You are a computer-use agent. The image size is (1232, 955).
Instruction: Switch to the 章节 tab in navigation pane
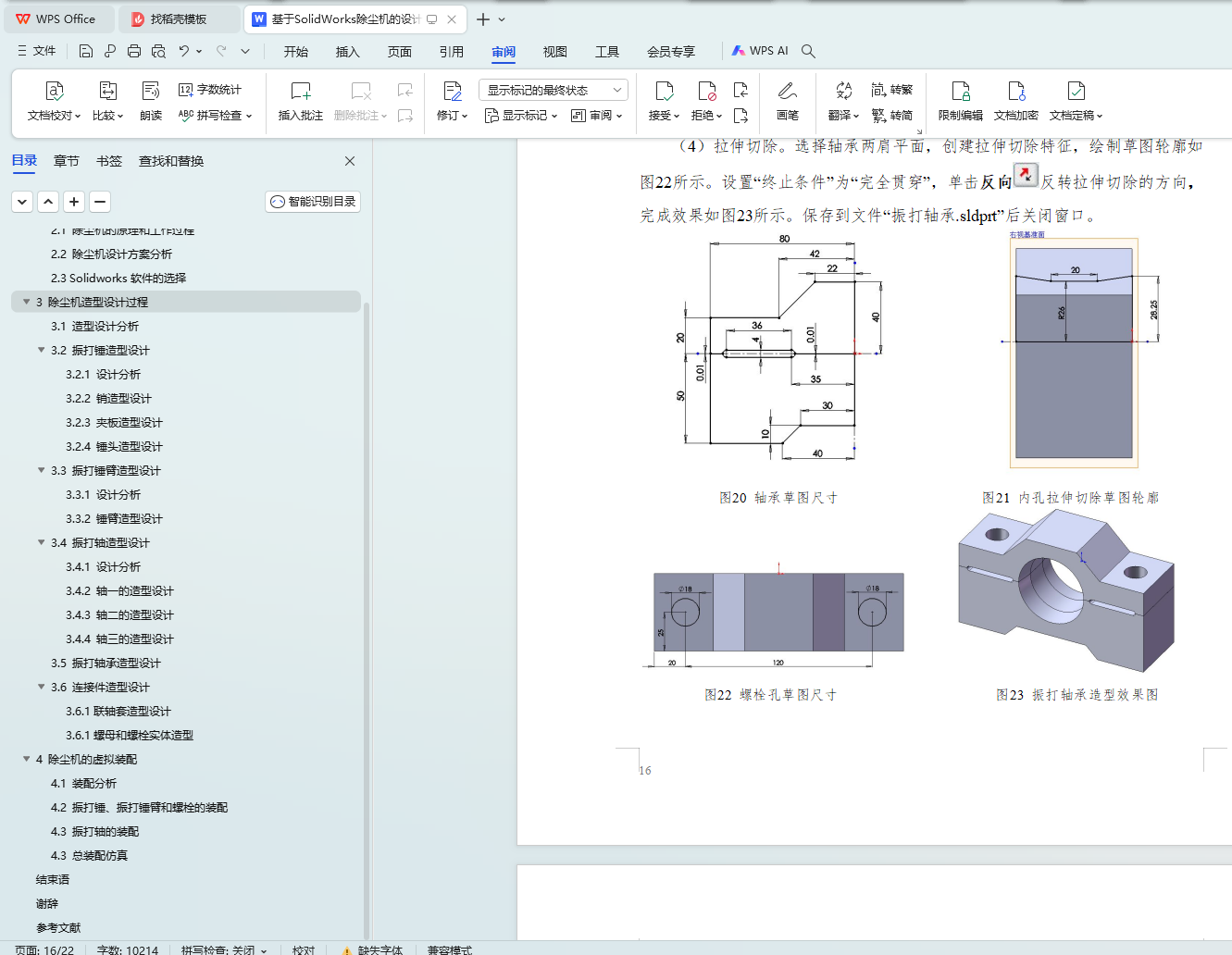pyautogui.click(x=67, y=161)
